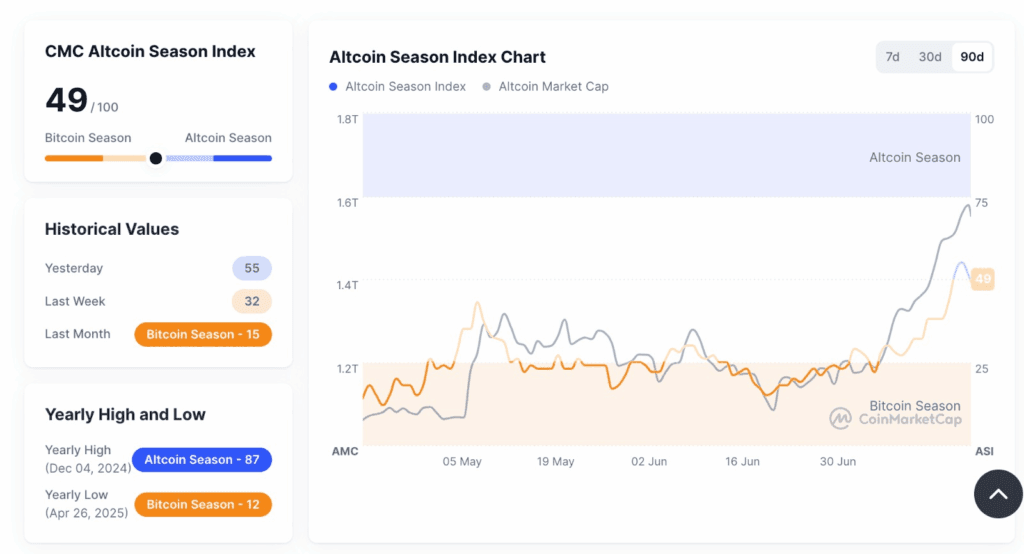The width and height of the screenshot is (1024, 554).
Task: Select the 90d chart range
Action: coord(972,57)
